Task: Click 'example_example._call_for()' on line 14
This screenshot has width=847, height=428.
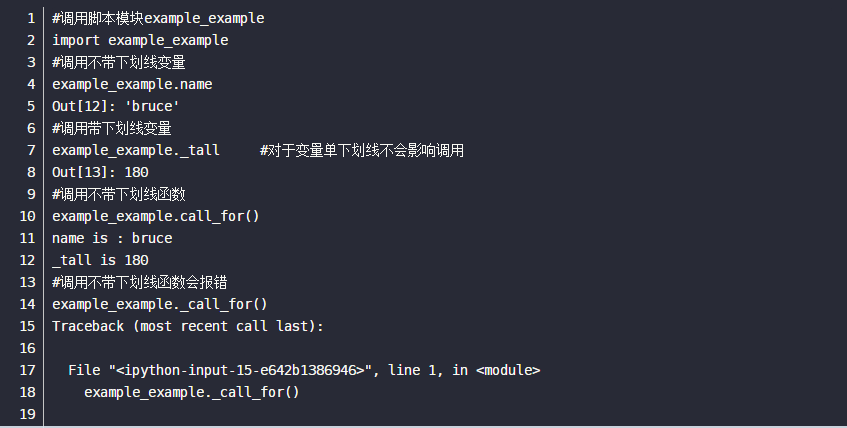Action: tap(160, 304)
